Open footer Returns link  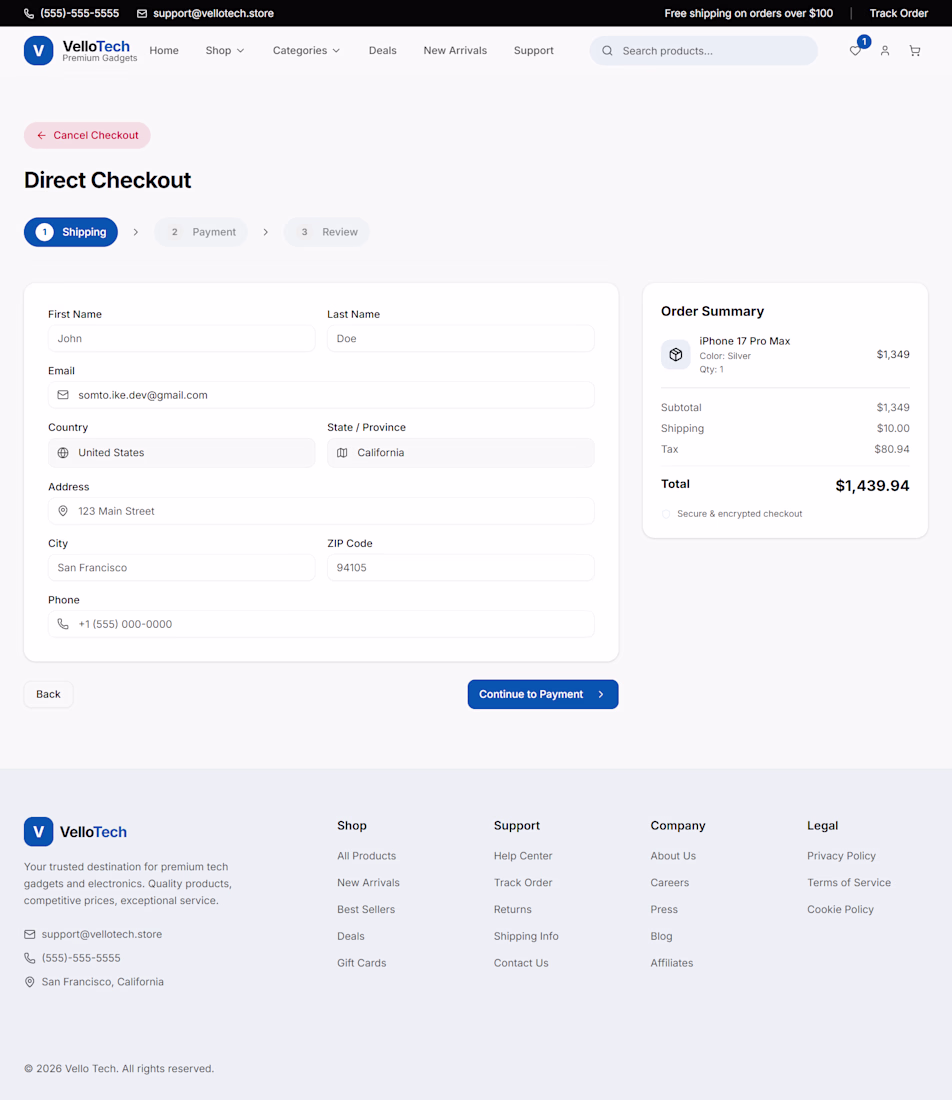click(x=512, y=909)
